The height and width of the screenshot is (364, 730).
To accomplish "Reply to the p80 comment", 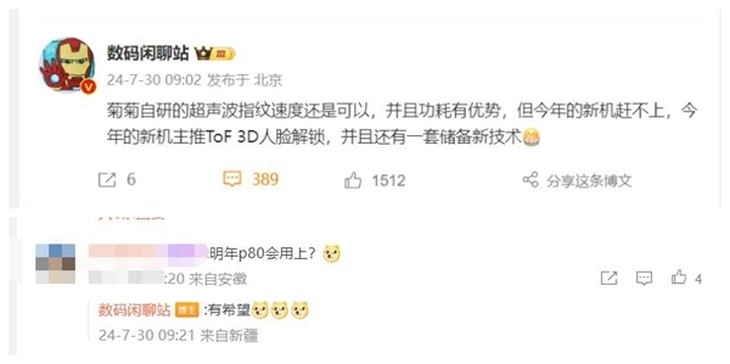I will pyautogui.click(x=644, y=278).
